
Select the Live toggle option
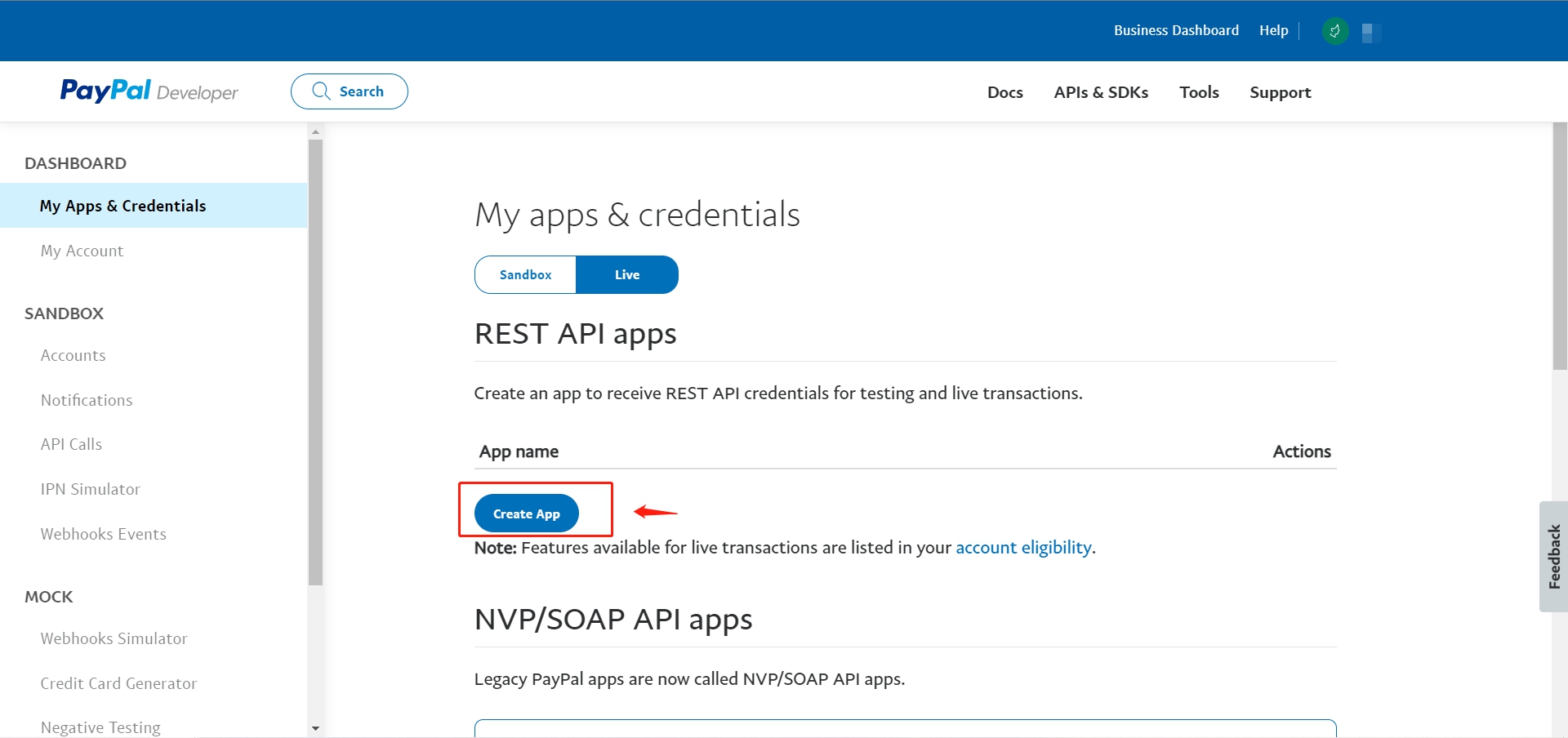click(x=627, y=275)
